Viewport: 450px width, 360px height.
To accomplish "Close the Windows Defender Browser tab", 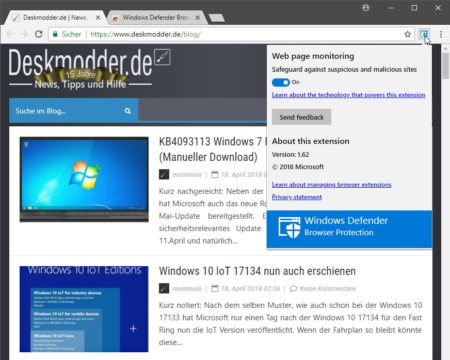I will (197, 17).
